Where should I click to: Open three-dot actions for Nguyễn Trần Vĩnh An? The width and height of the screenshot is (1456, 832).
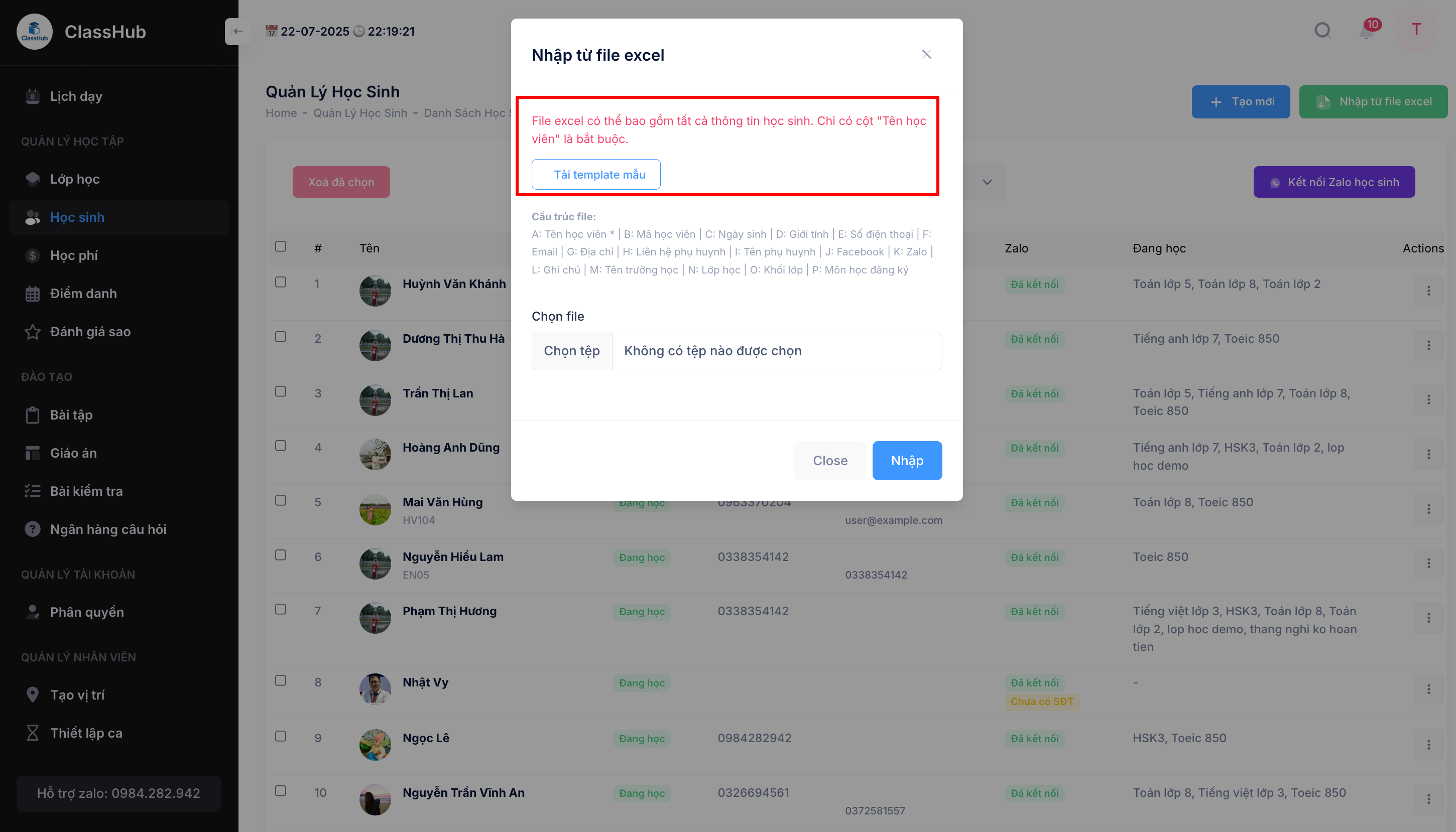pos(1428,799)
